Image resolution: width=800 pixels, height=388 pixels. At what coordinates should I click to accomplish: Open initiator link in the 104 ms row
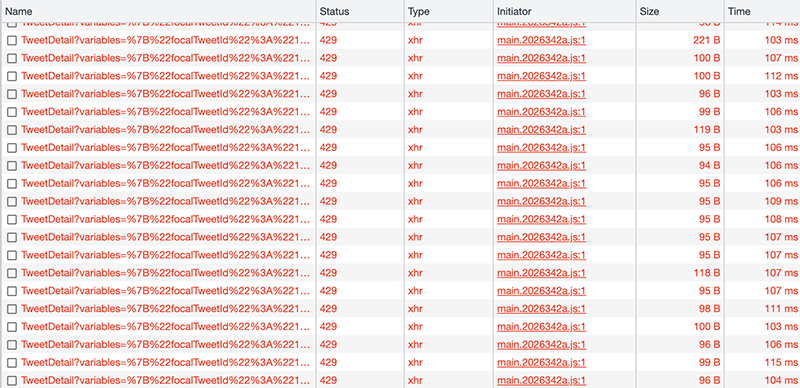[x=541, y=380]
